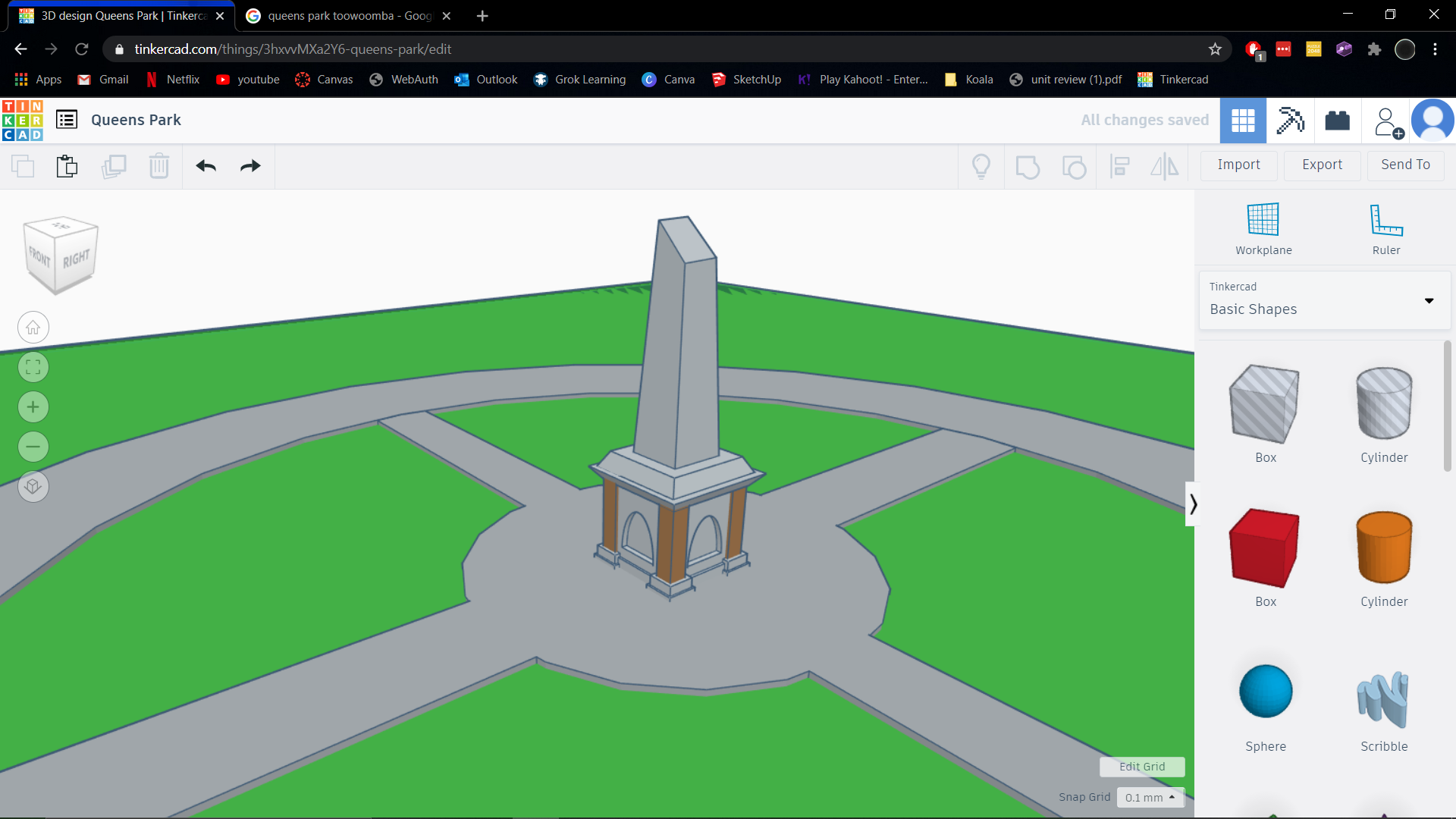
Task: Zoom out with minus button
Action: (x=33, y=447)
